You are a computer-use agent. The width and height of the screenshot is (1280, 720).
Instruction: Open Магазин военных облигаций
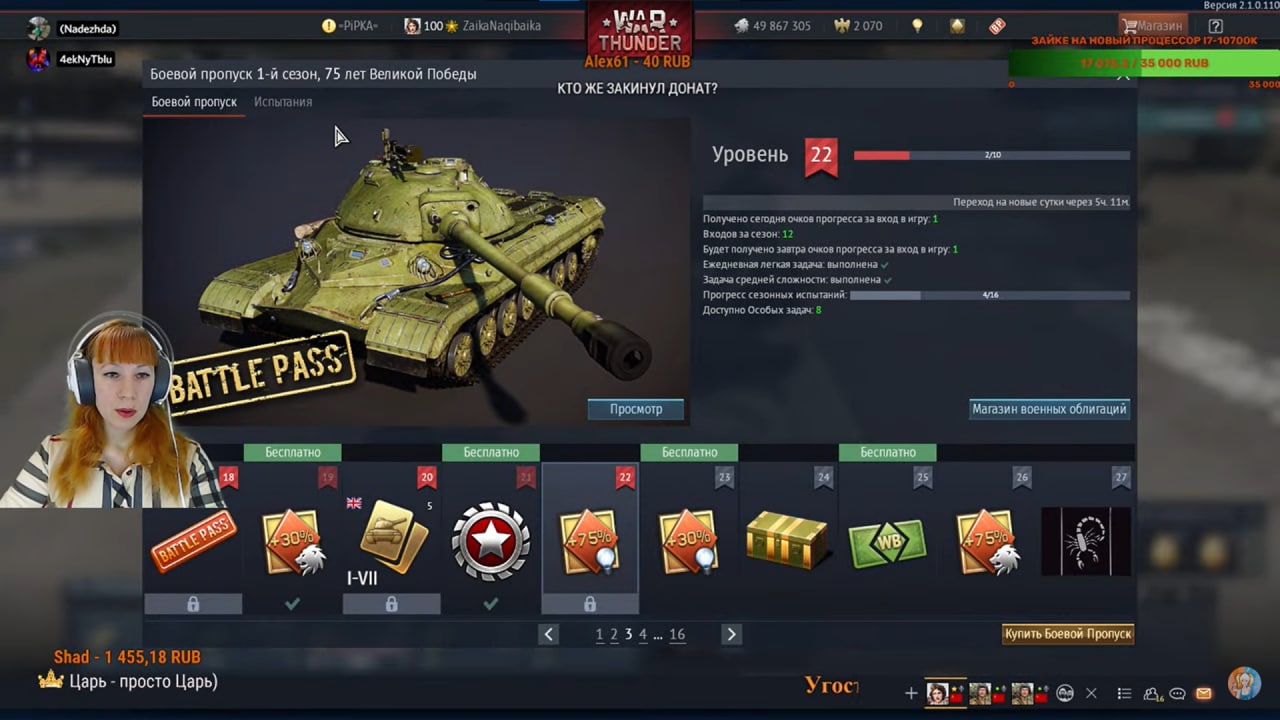click(1049, 409)
